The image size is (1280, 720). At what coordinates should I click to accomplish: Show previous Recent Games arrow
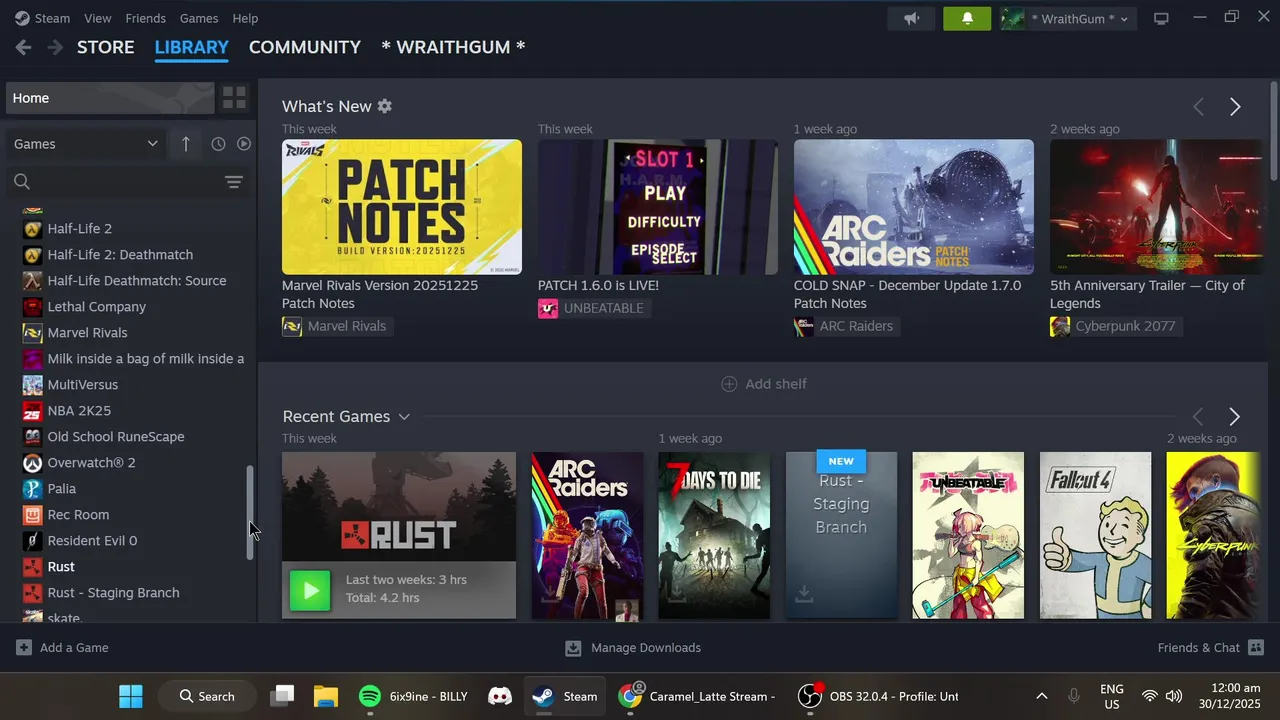point(1197,416)
